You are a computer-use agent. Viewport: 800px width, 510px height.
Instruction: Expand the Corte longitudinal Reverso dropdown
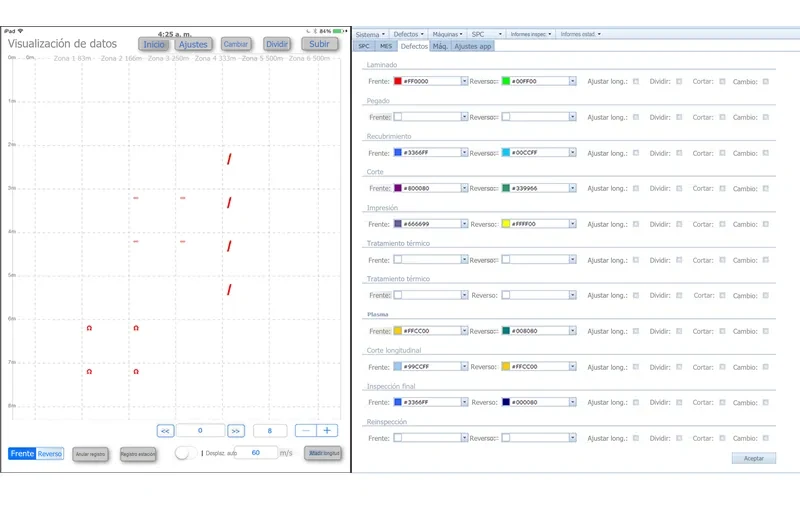[572, 367]
